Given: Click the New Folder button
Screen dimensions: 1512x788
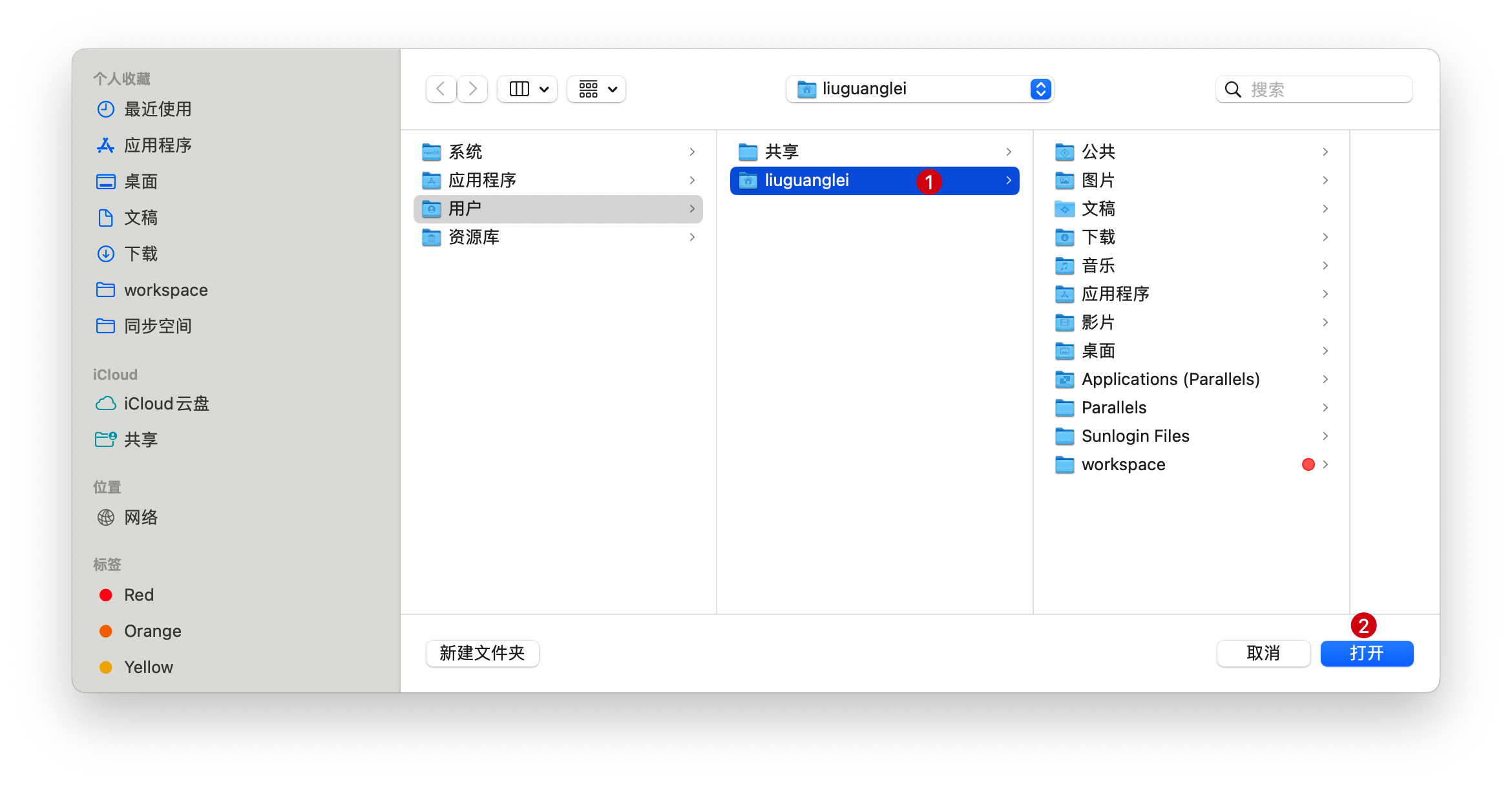Looking at the screenshot, I should [x=482, y=653].
